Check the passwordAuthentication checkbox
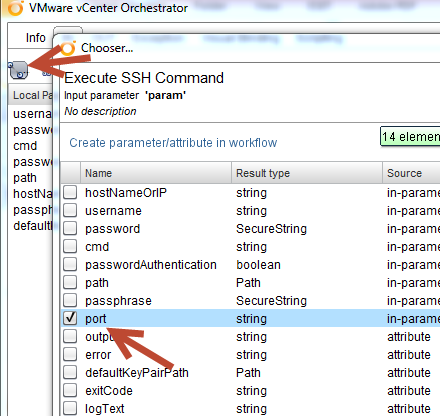 pos(70,265)
